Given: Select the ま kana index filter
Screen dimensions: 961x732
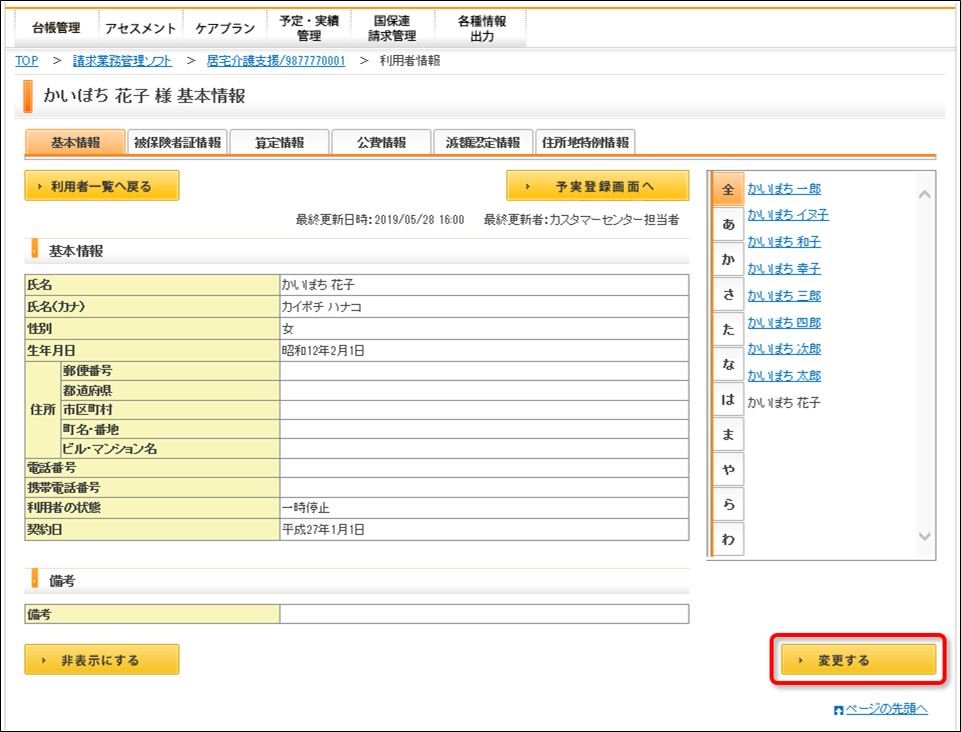Looking at the screenshot, I should (x=728, y=434).
